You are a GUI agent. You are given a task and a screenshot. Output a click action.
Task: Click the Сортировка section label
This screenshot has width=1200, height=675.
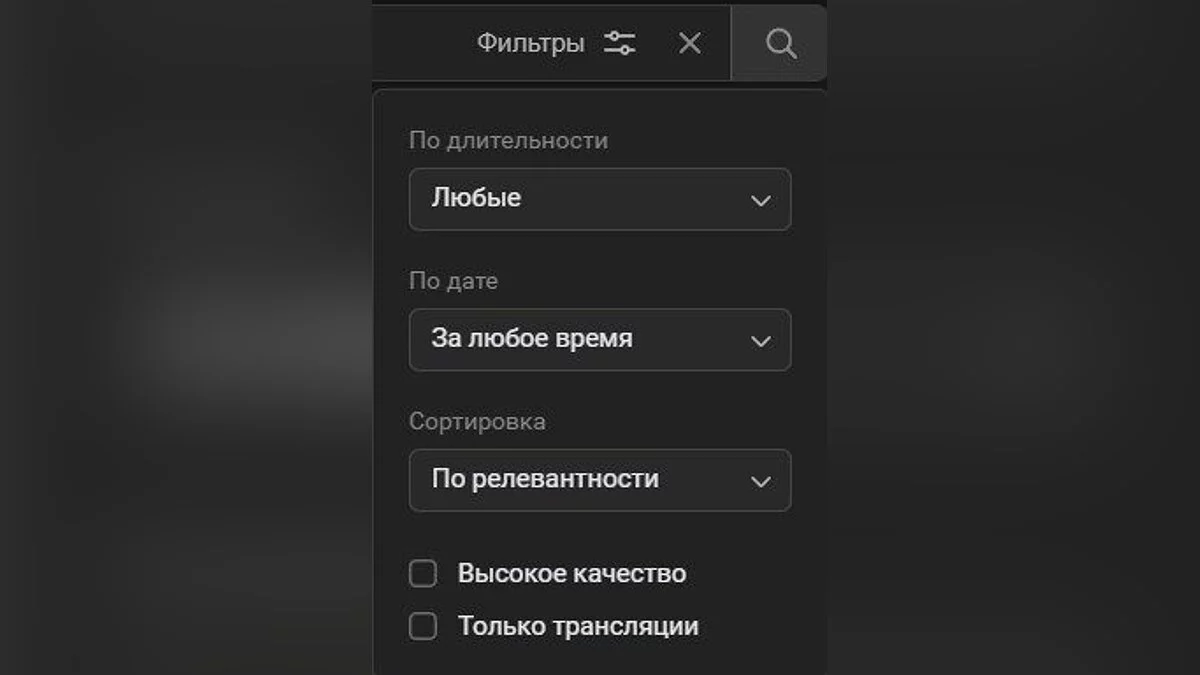point(477,421)
